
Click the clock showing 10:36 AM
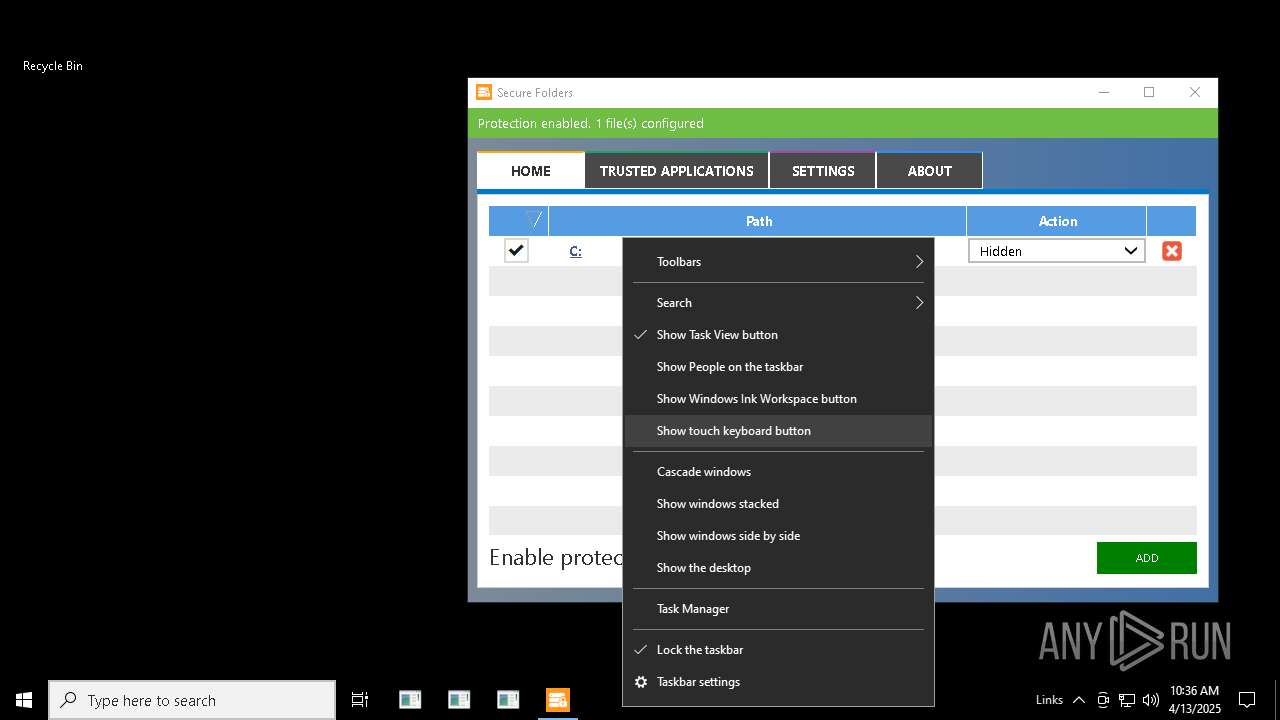click(x=1194, y=700)
